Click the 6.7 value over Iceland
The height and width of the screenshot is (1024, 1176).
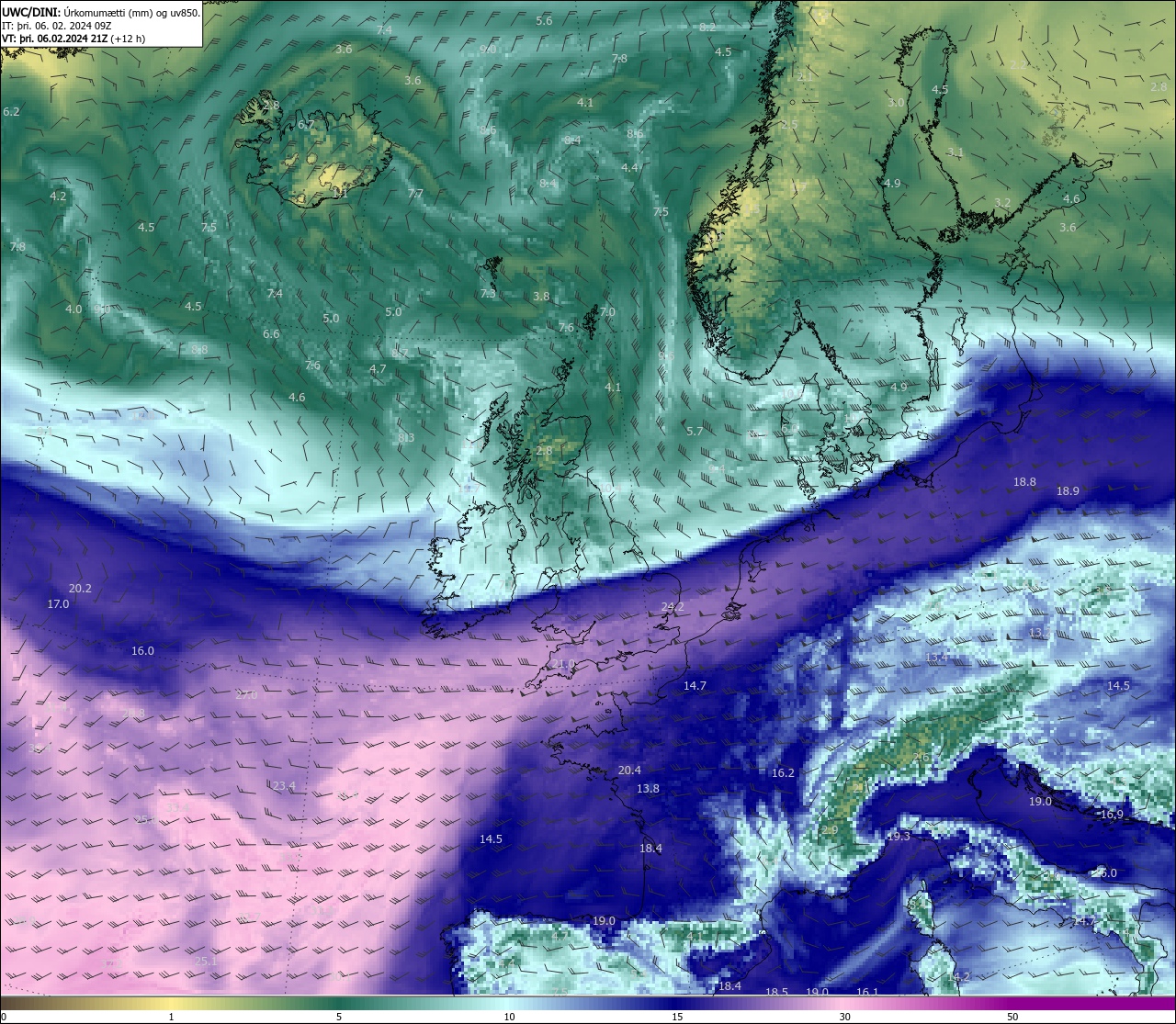point(306,125)
